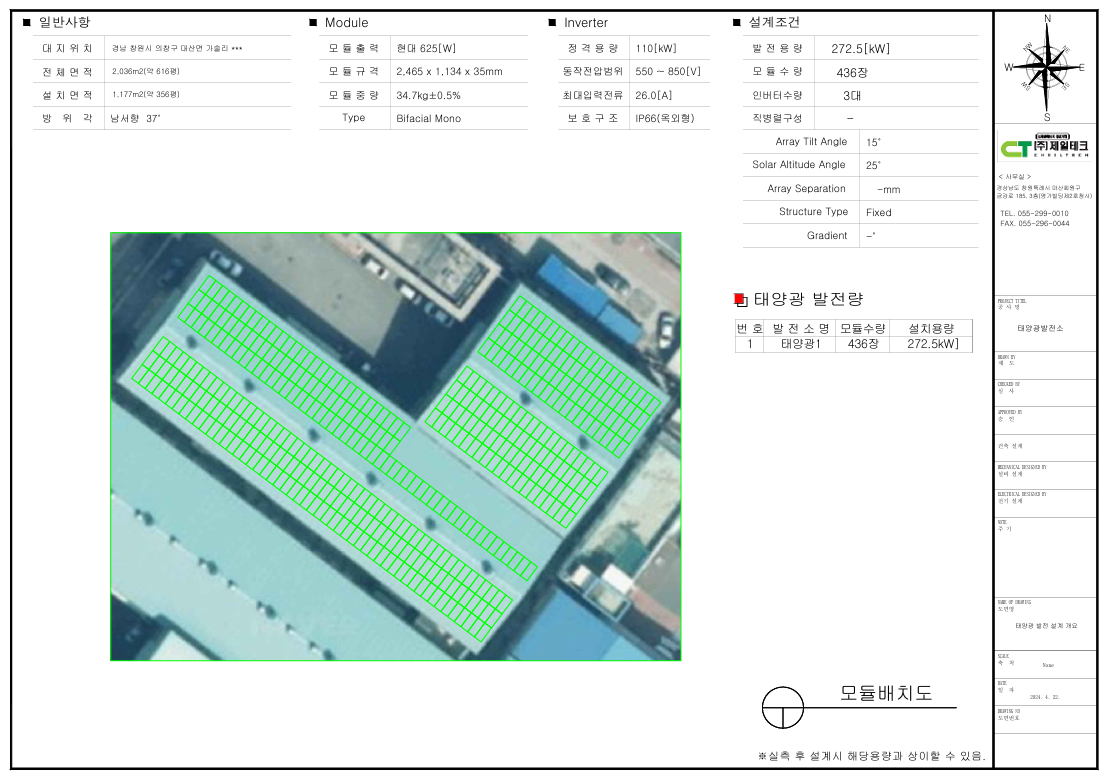Click the 설치용량 column header
Viewport: 1110px width, 778px height.
931,328
